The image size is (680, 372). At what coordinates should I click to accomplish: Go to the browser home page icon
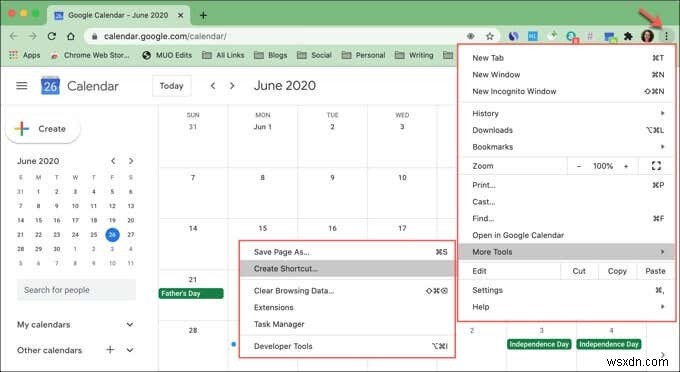(x=71, y=36)
